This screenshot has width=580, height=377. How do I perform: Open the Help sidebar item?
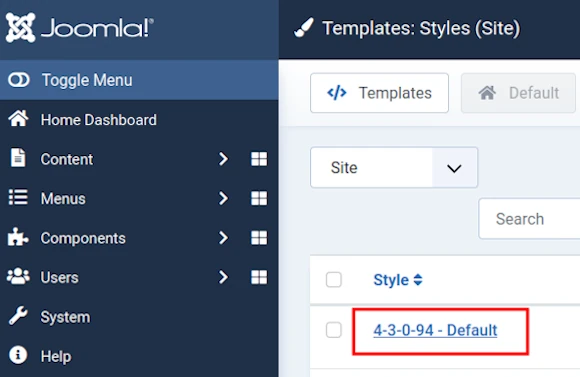click(56, 357)
